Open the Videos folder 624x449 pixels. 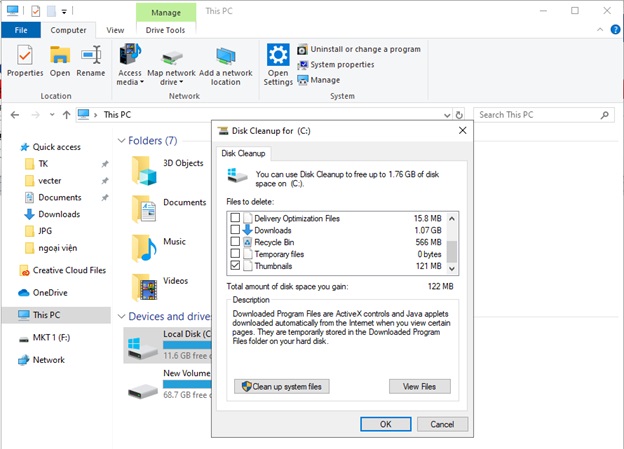tap(160, 287)
